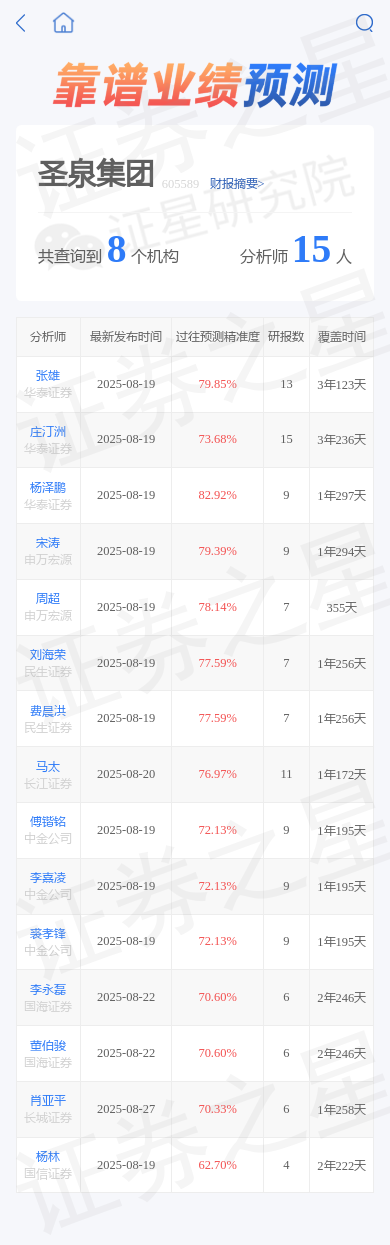
Task: Open search with magnifier icon
Action: click(x=365, y=23)
